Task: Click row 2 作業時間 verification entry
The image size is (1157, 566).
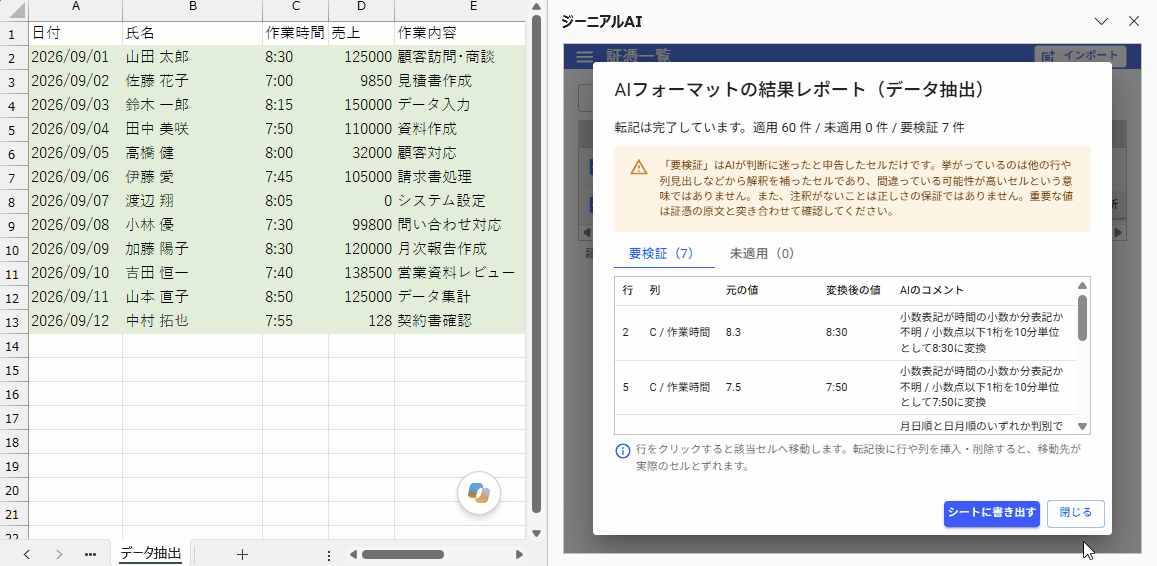Action: point(845,333)
